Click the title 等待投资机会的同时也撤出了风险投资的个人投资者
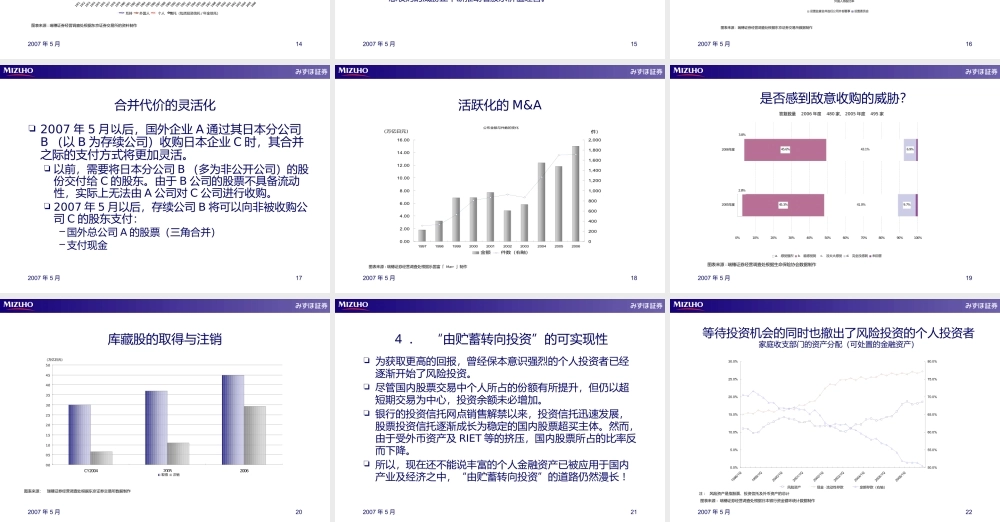Viewport: 1000px width, 522px height. [x=838, y=332]
